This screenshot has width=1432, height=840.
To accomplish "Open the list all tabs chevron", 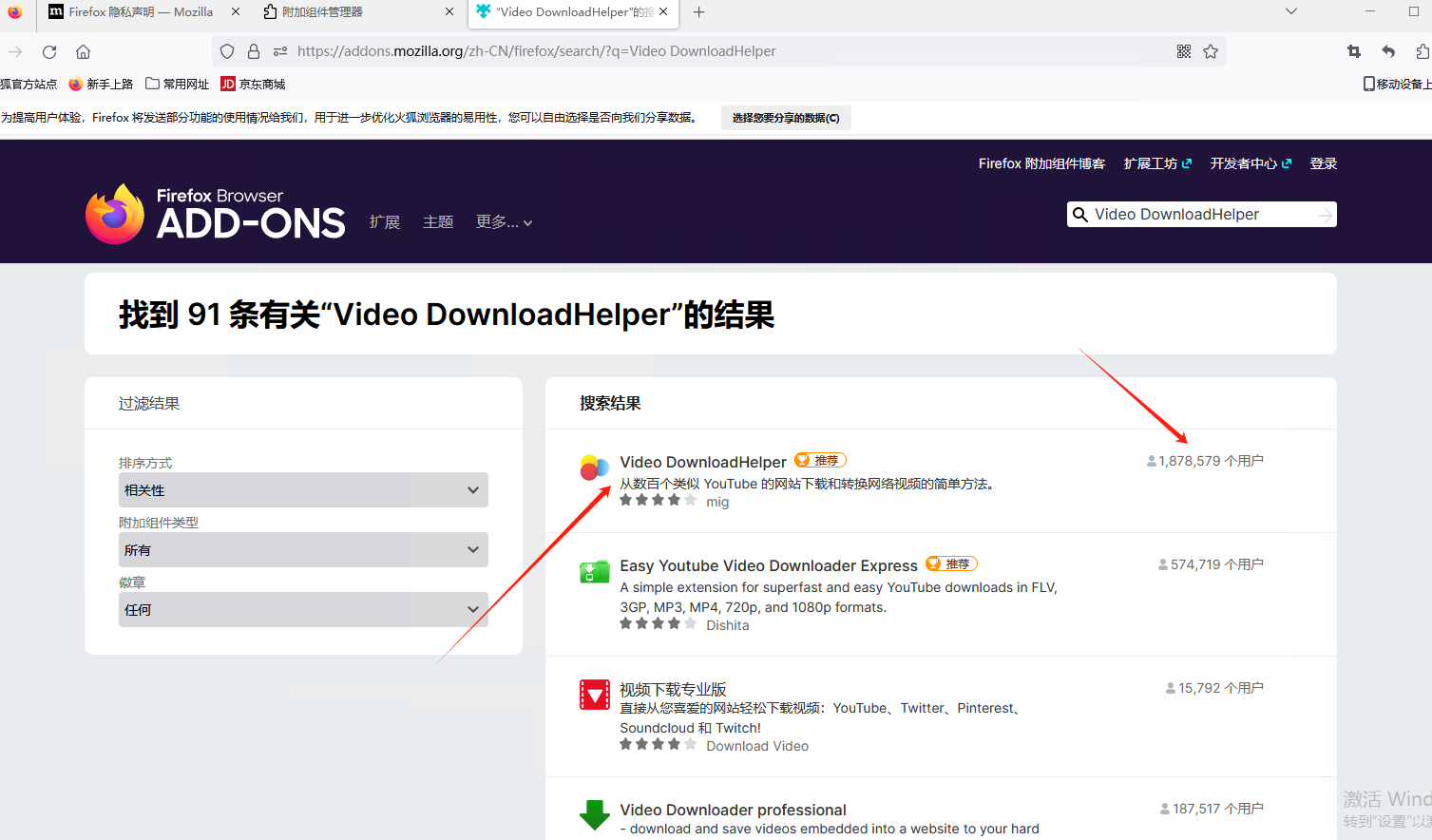I will (1291, 11).
